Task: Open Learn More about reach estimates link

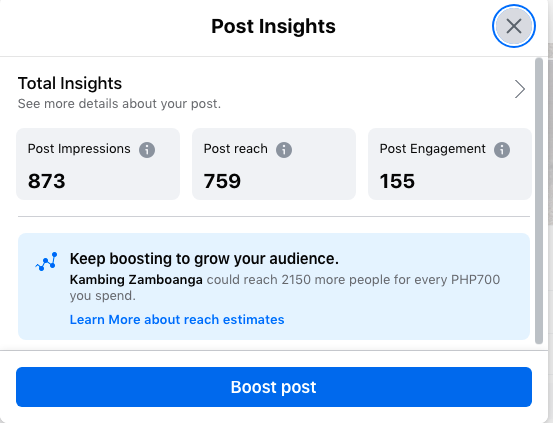Action: pyautogui.click(x=177, y=319)
